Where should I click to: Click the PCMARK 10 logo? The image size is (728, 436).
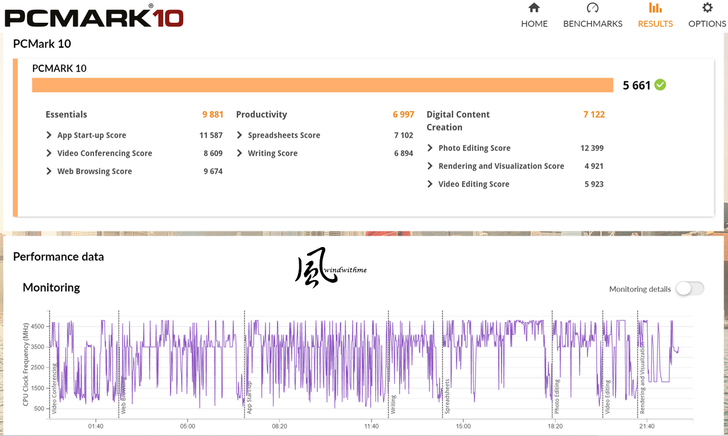click(x=94, y=17)
